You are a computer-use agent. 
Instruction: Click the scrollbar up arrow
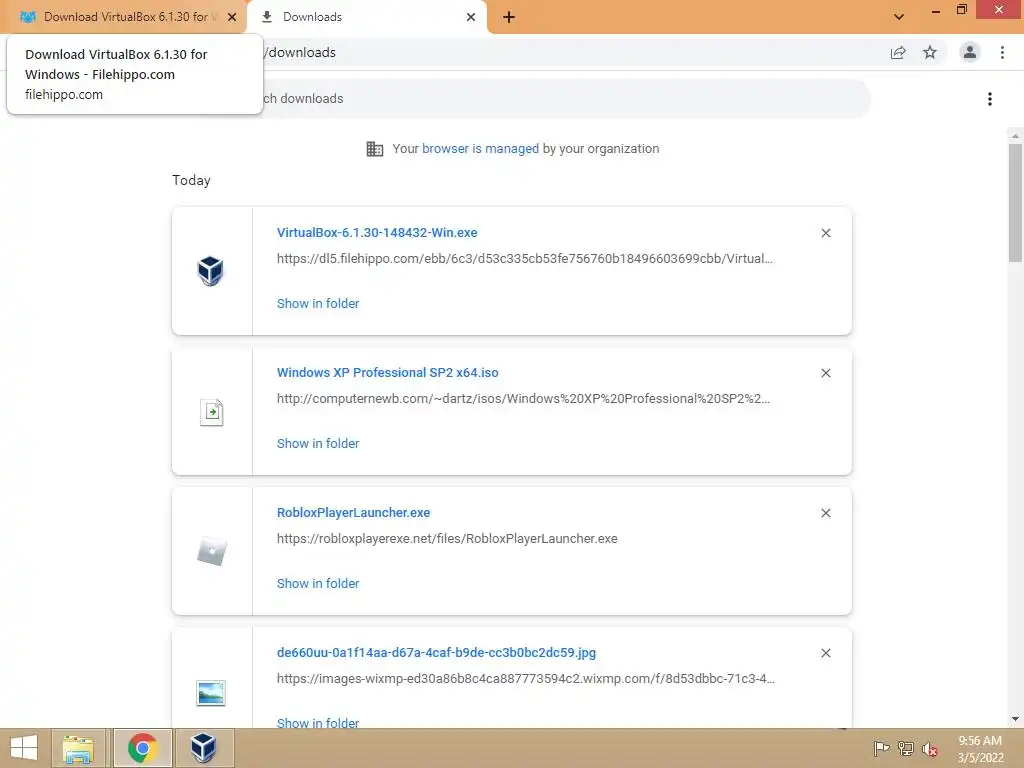pos(1015,136)
